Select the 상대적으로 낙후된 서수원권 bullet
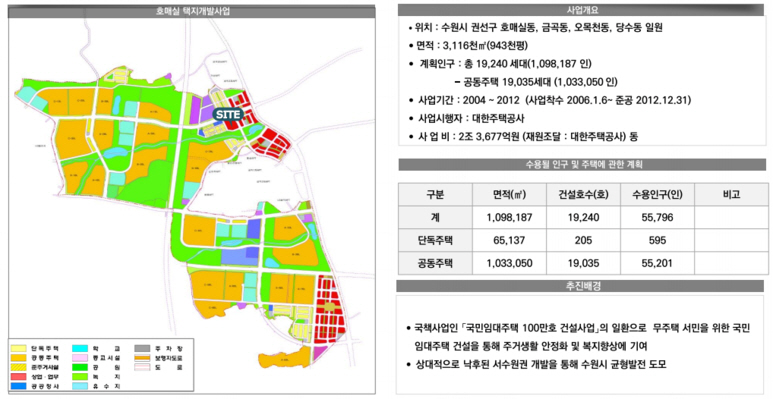The height and width of the screenshot is (399, 773). point(536,365)
